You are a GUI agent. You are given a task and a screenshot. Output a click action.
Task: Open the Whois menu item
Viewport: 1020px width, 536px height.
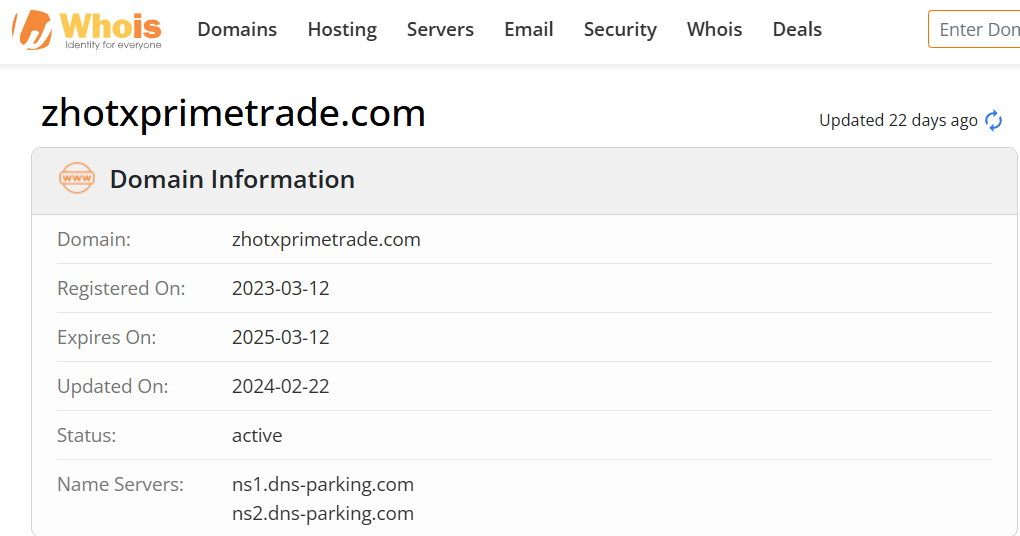click(714, 29)
